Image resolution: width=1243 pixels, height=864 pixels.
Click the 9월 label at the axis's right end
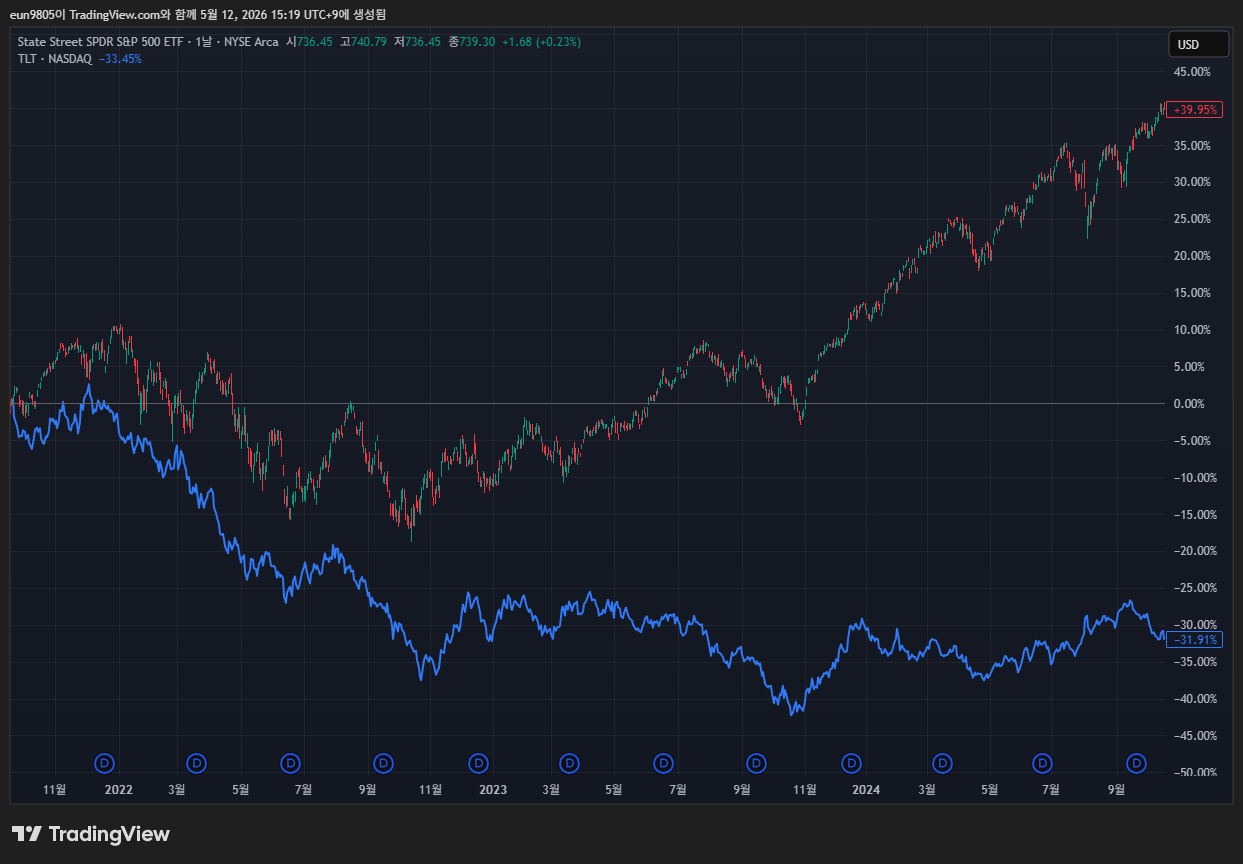tap(1116, 790)
